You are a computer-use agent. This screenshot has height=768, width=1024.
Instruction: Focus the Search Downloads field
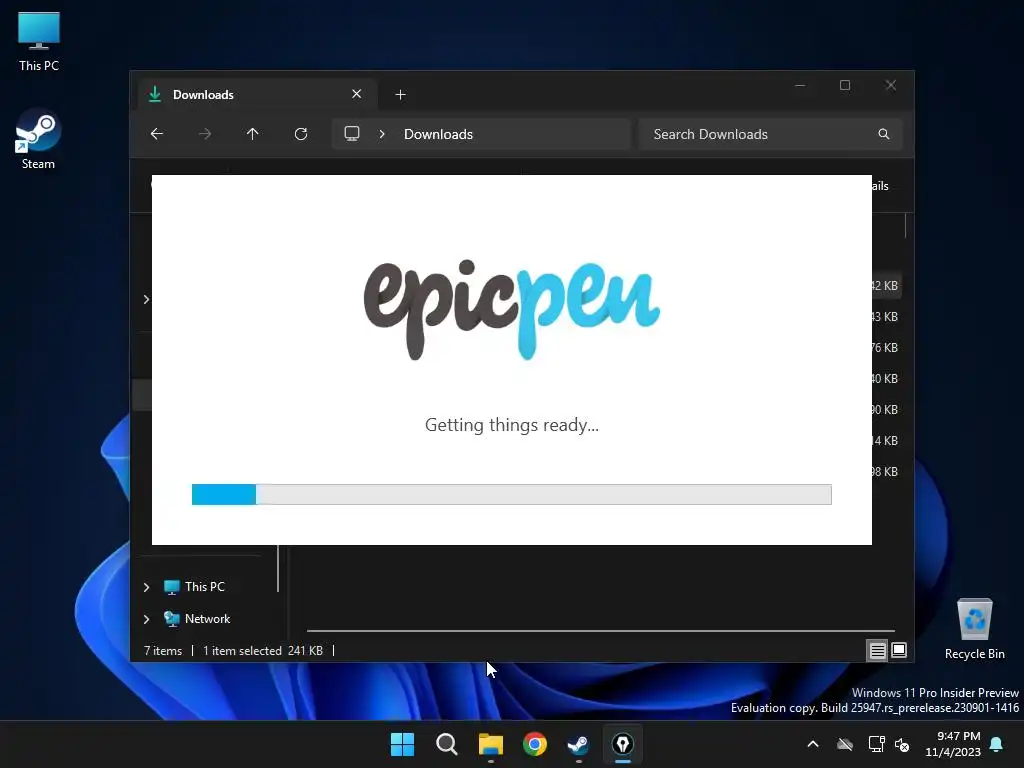[x=771, y=134]
